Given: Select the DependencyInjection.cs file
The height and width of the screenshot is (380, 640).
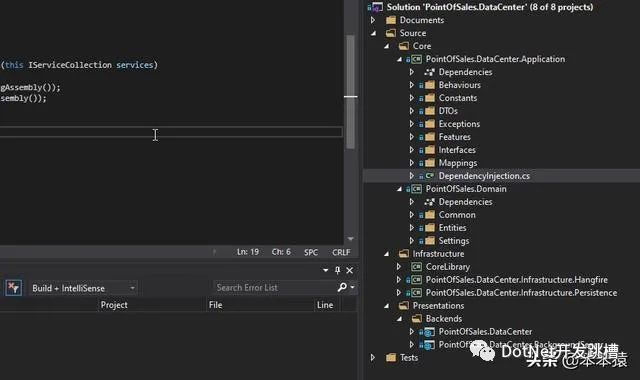Looking at the screenshot, I should (484, 176).
